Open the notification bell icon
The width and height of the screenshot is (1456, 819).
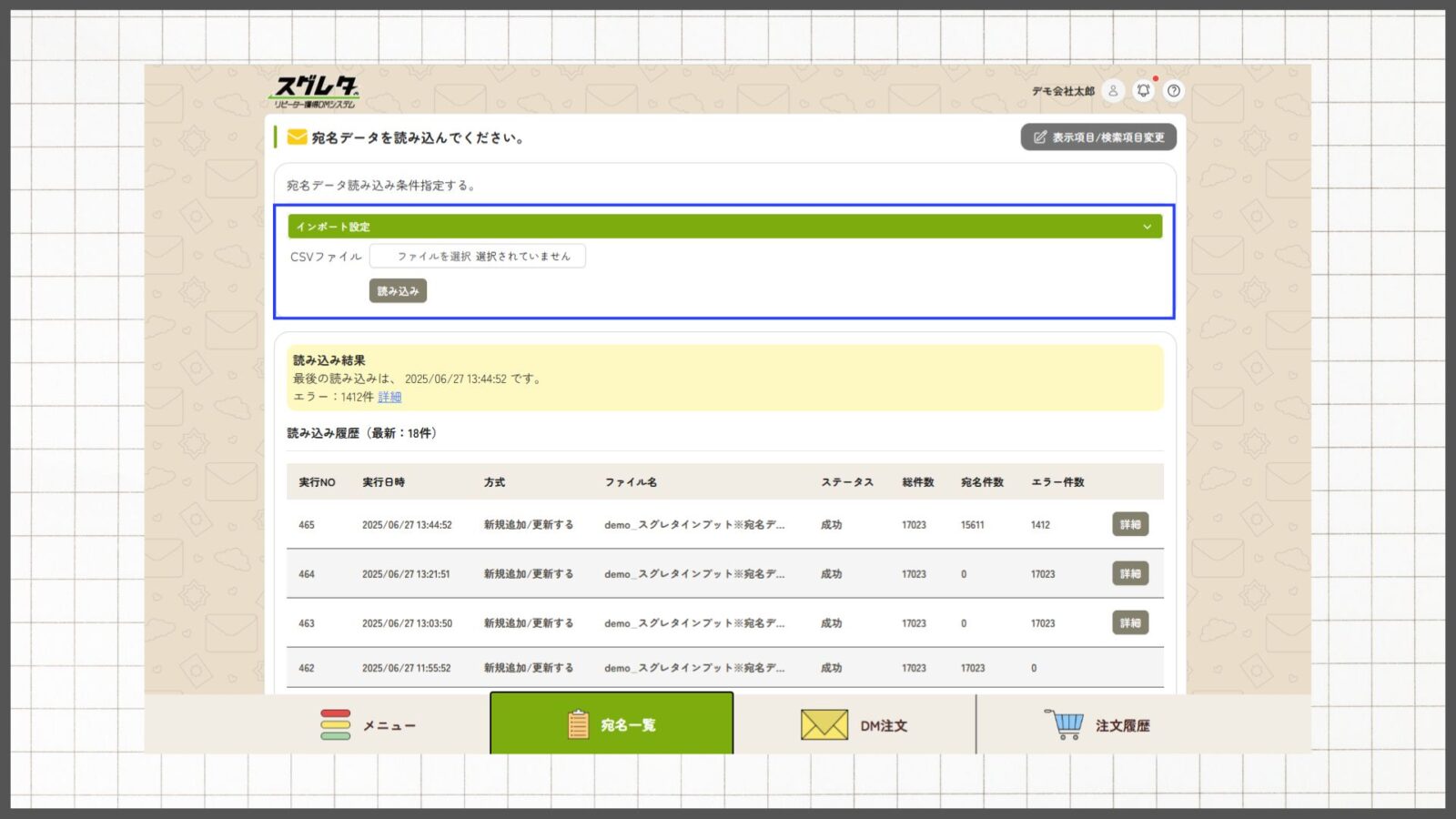pos(1144,91)
